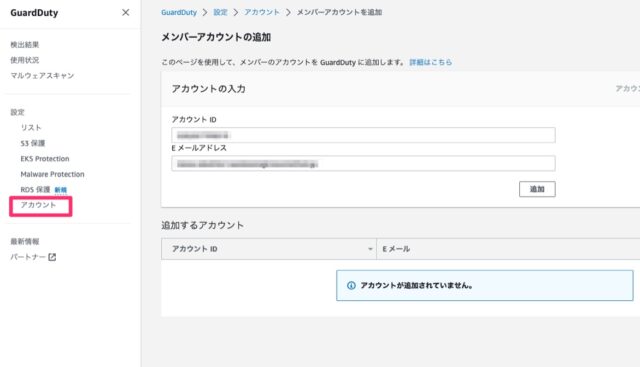Go to GuardDuty breadcrumb link
The width and height of the screenshot is (640, 367).
[x=179, y=12]
